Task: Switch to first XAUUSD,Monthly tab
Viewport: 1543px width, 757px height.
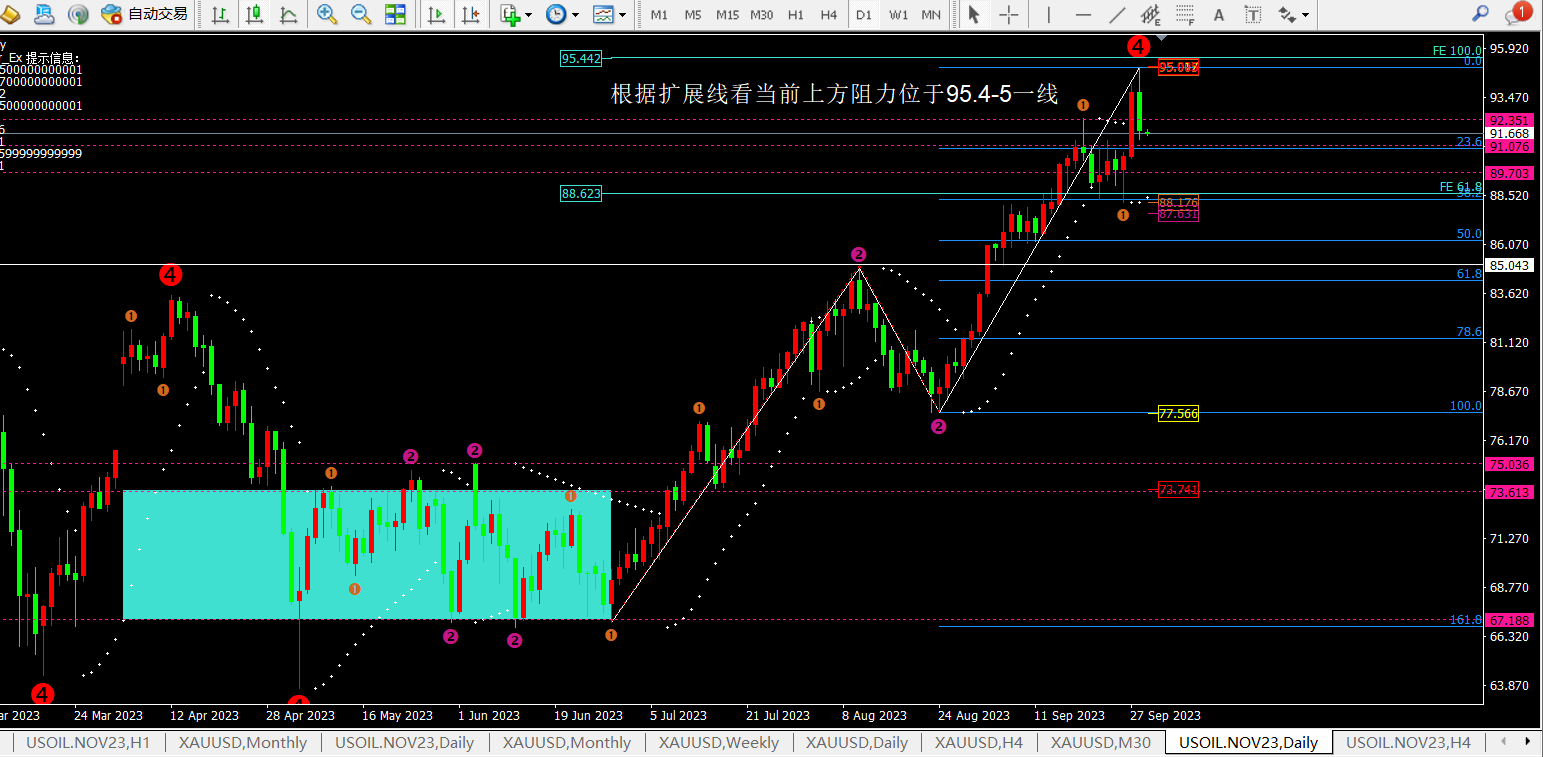Action: click(x=244, y=743)
